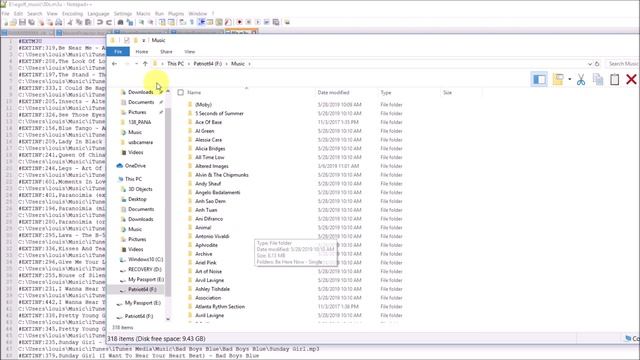Screen dimensions: 640x360
Task: Click the Search Music input box
Action: pos(622,64)
